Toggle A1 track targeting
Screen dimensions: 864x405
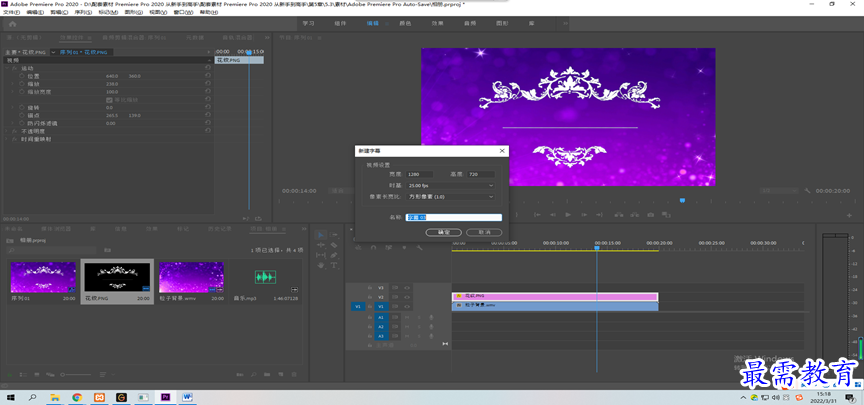381,317
